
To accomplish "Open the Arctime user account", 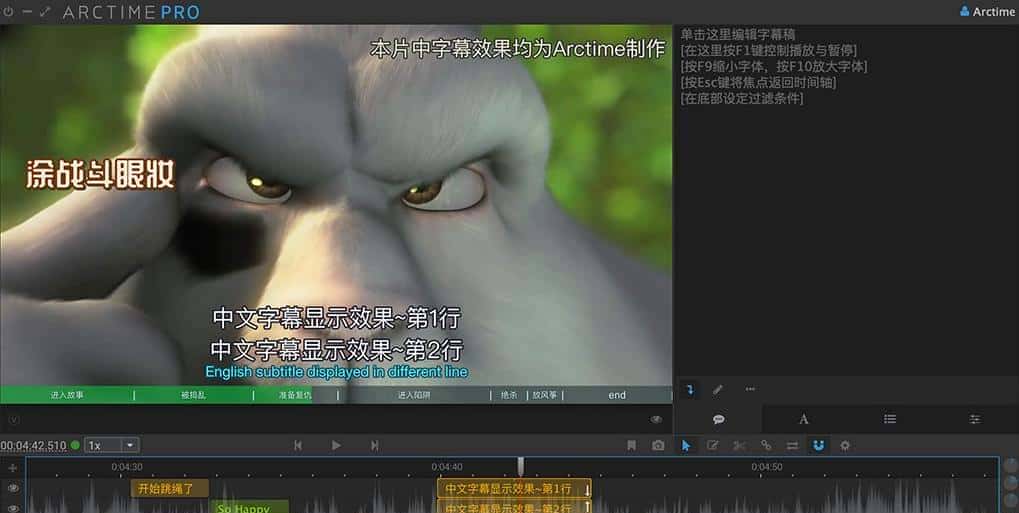I will point(987,12).
